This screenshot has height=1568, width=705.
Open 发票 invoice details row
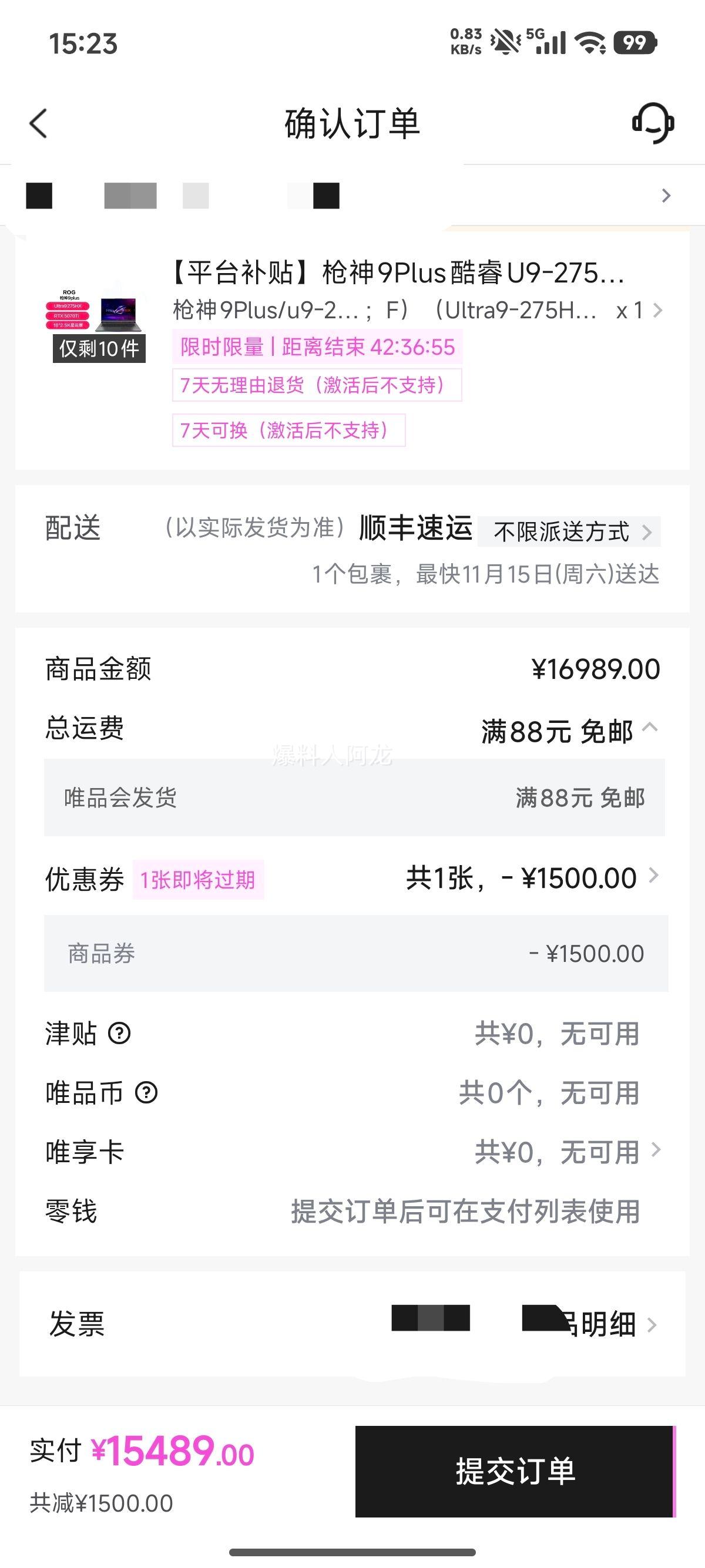pos(650,1324)
